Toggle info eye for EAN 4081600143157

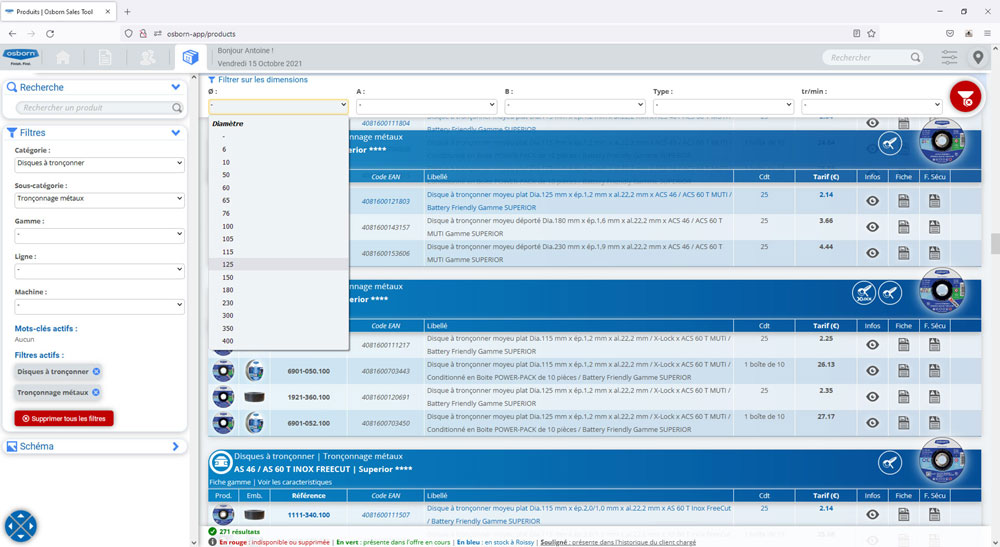[x=872, y=227]
